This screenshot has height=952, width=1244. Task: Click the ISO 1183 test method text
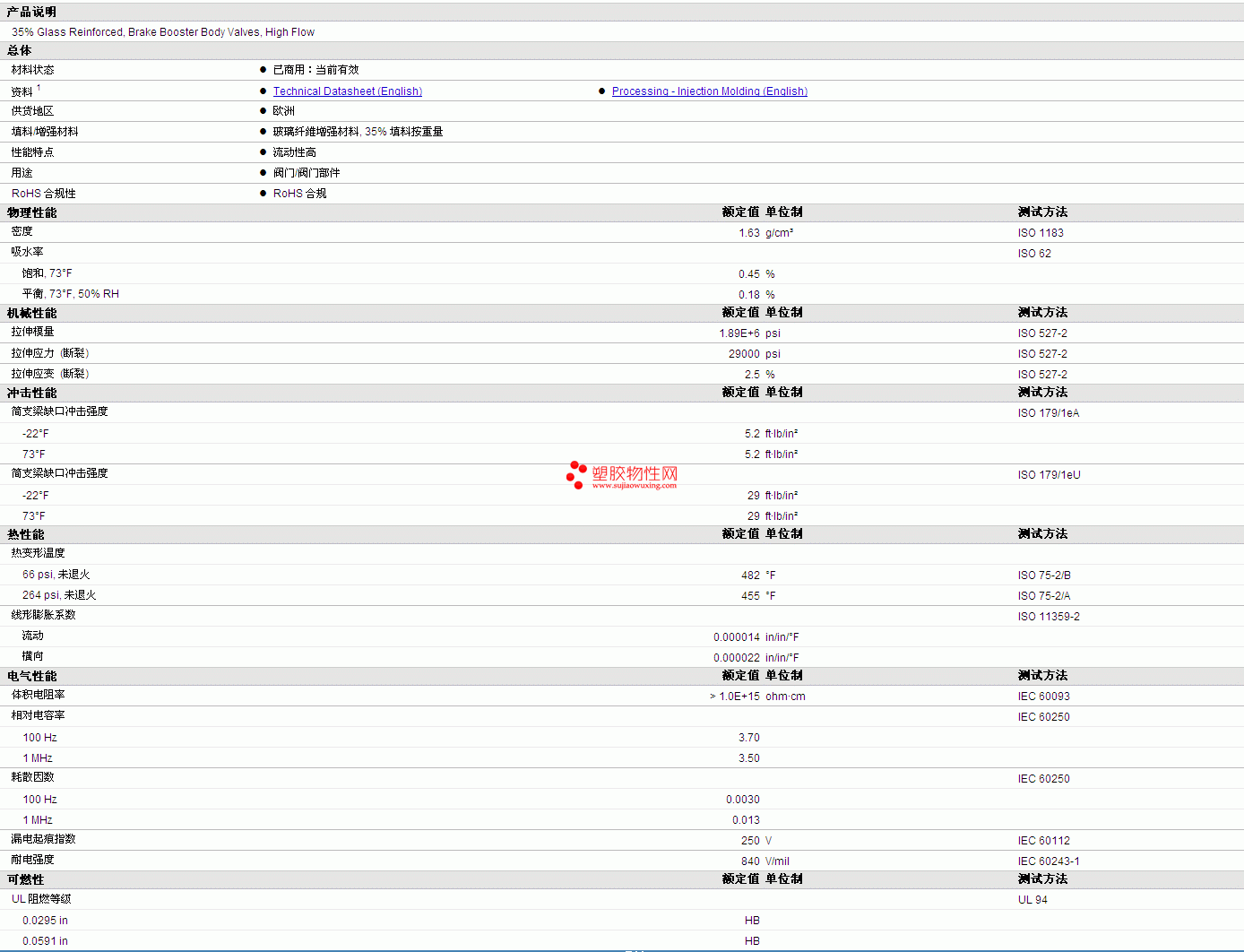(1041, 233)
